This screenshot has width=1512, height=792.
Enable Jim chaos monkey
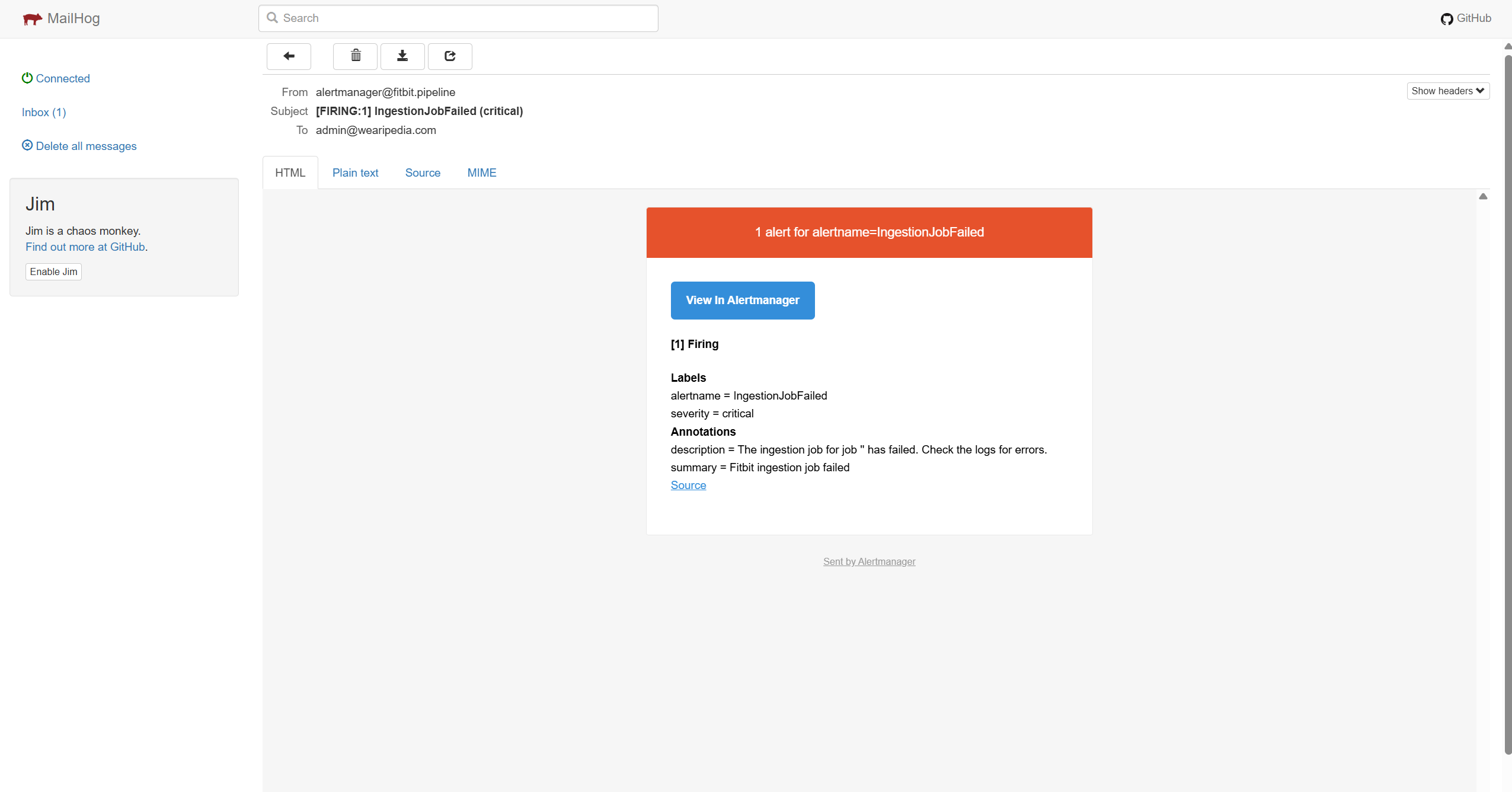pos(53,272)
